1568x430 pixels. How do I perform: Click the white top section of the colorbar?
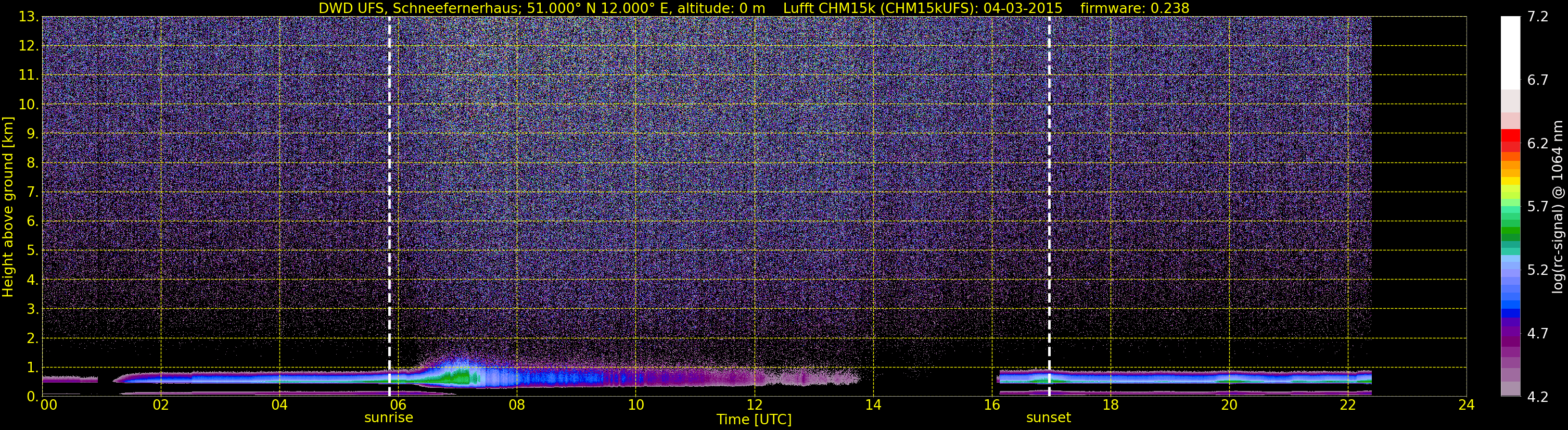coord(1510,53)
